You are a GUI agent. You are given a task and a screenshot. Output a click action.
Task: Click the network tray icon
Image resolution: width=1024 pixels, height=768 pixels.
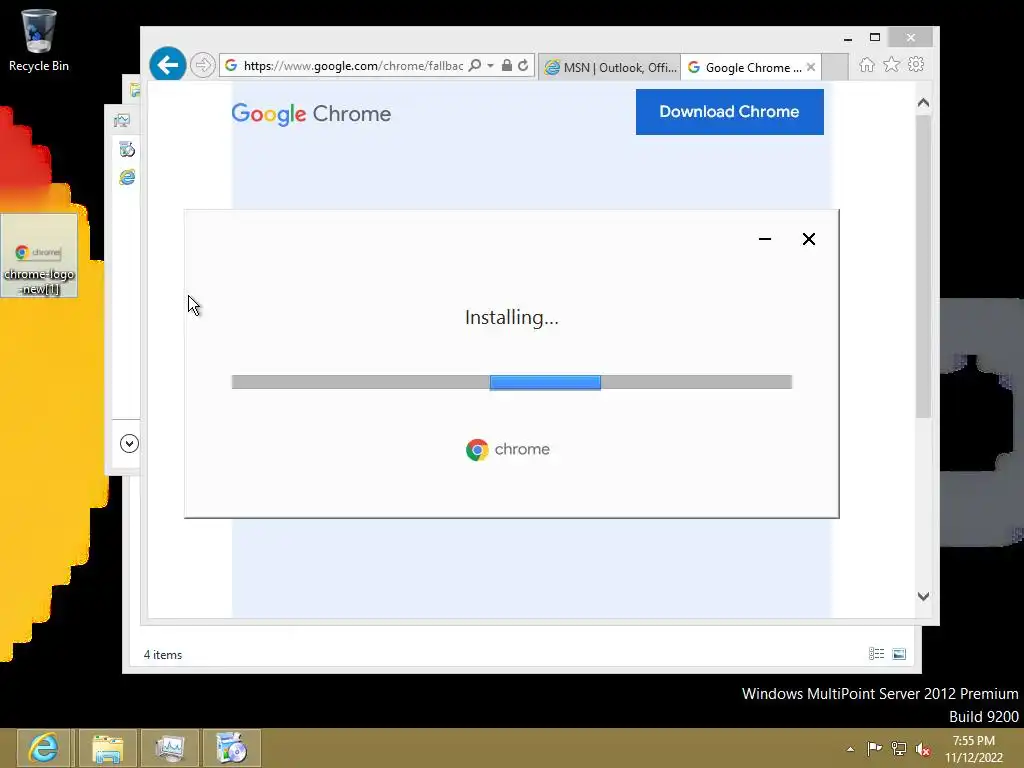pos(899,749)
